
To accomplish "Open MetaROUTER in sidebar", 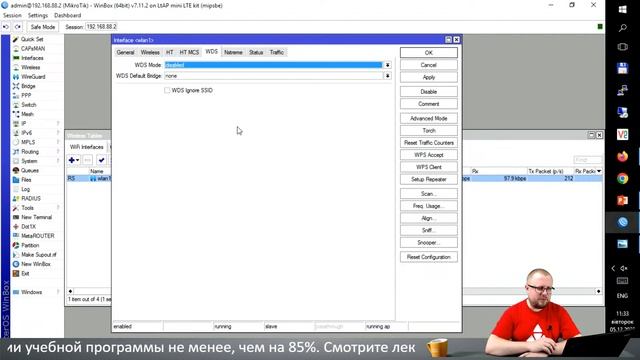I will (38, 236).
